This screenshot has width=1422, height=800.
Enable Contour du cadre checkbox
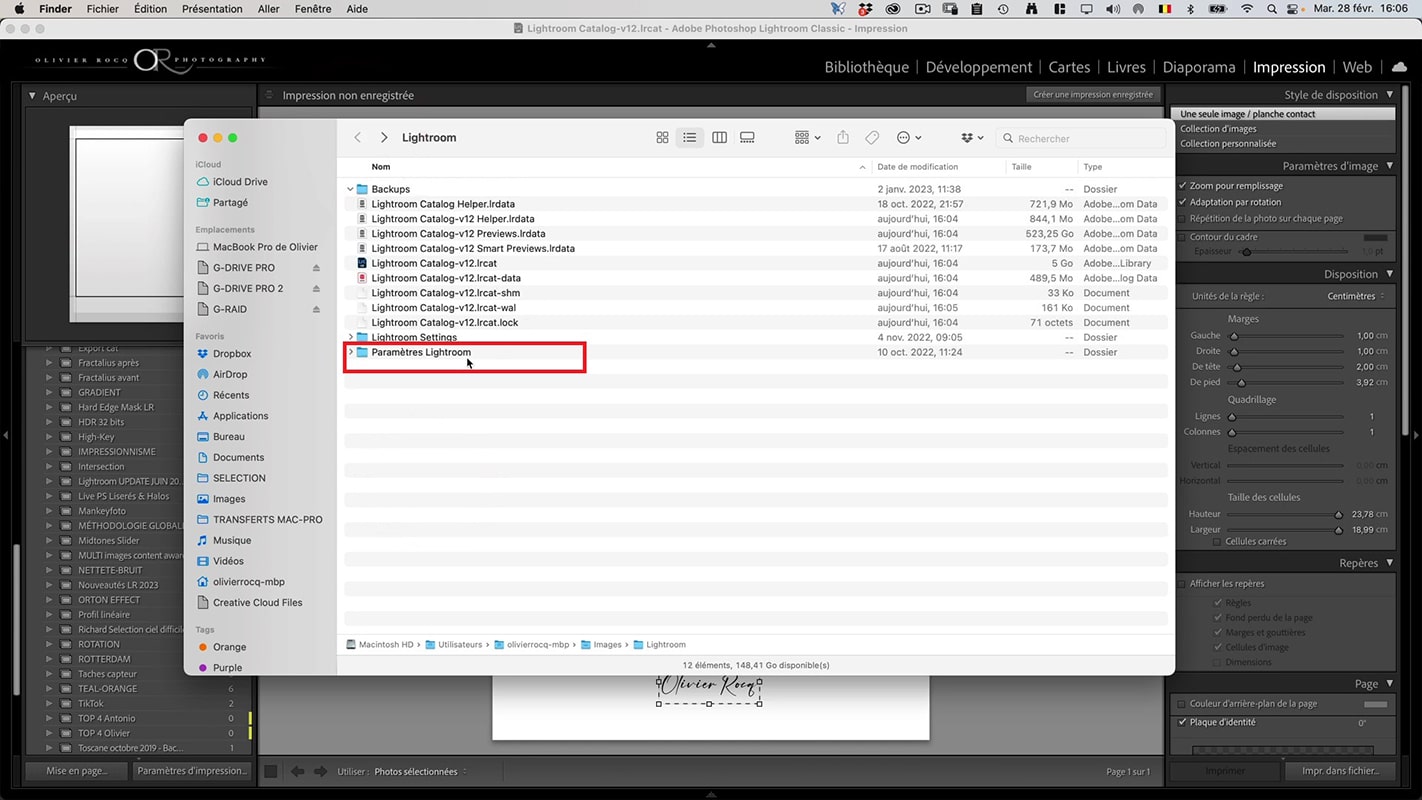pyautogui.click(x=1183, y=237)
